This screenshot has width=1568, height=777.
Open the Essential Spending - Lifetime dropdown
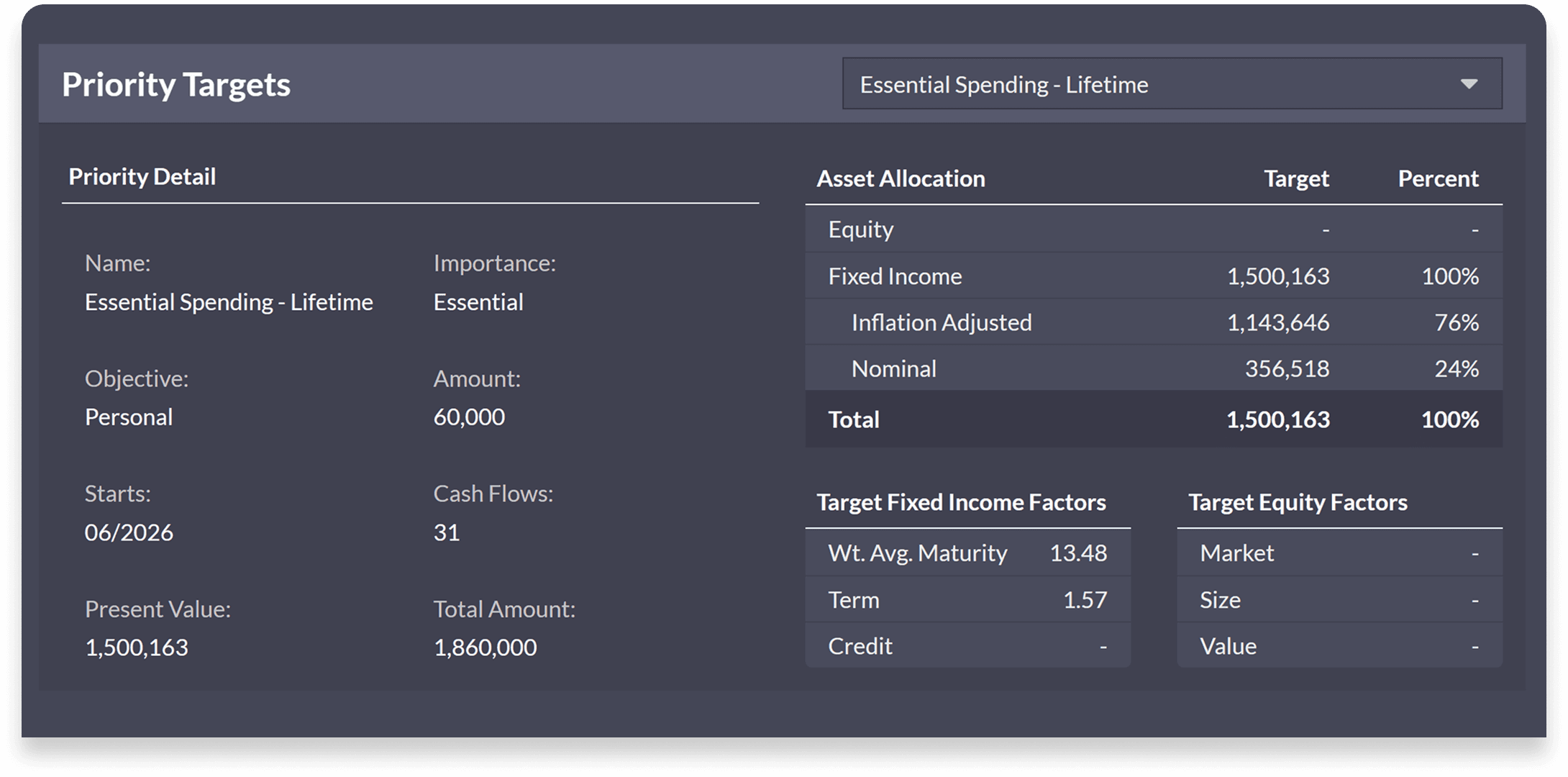point(1172,84)
